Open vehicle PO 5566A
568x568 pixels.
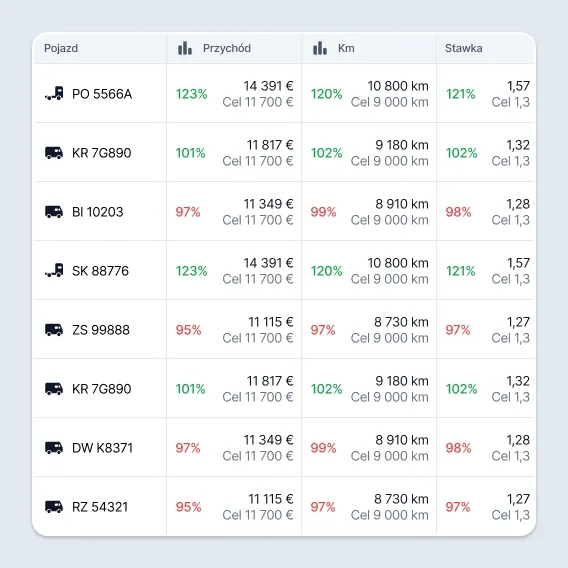tap(102, 94)
